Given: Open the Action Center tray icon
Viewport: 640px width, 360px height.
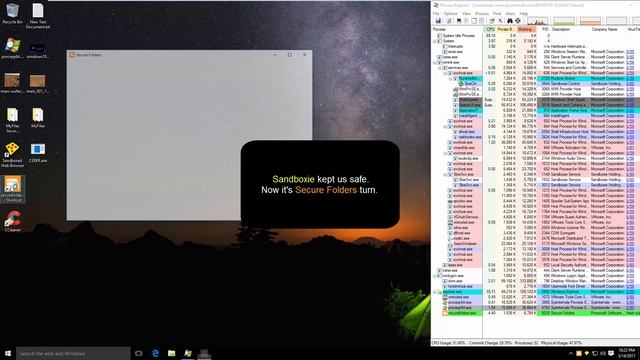Looking at the screenshot, I should (611, 353).
